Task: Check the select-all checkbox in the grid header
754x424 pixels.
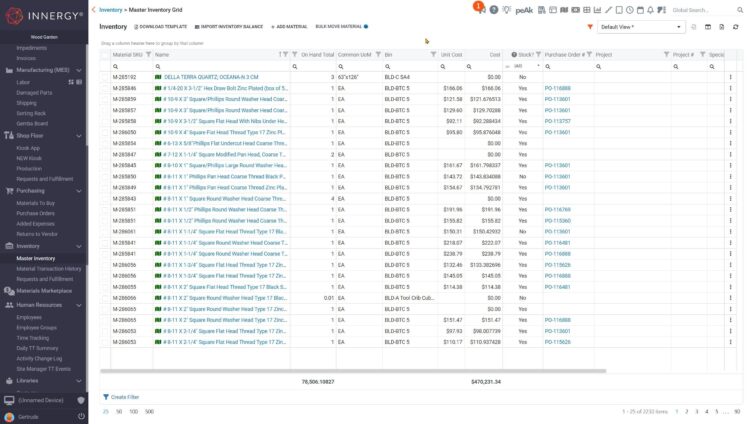Action: (x=105, y=54)
